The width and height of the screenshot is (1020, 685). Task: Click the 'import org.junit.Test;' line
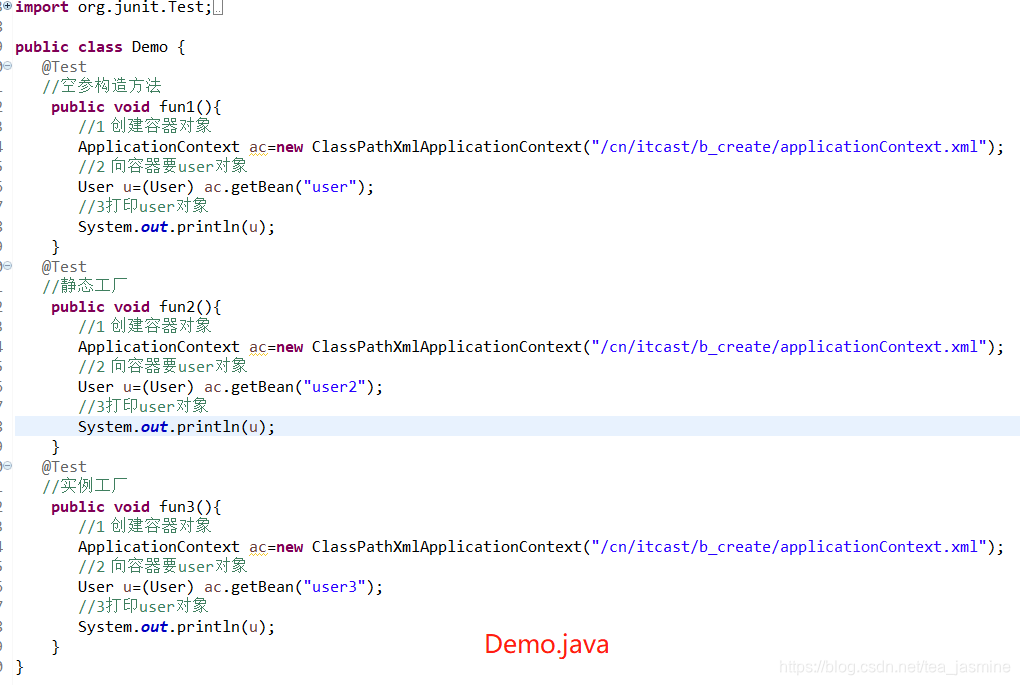click(113, 7)
